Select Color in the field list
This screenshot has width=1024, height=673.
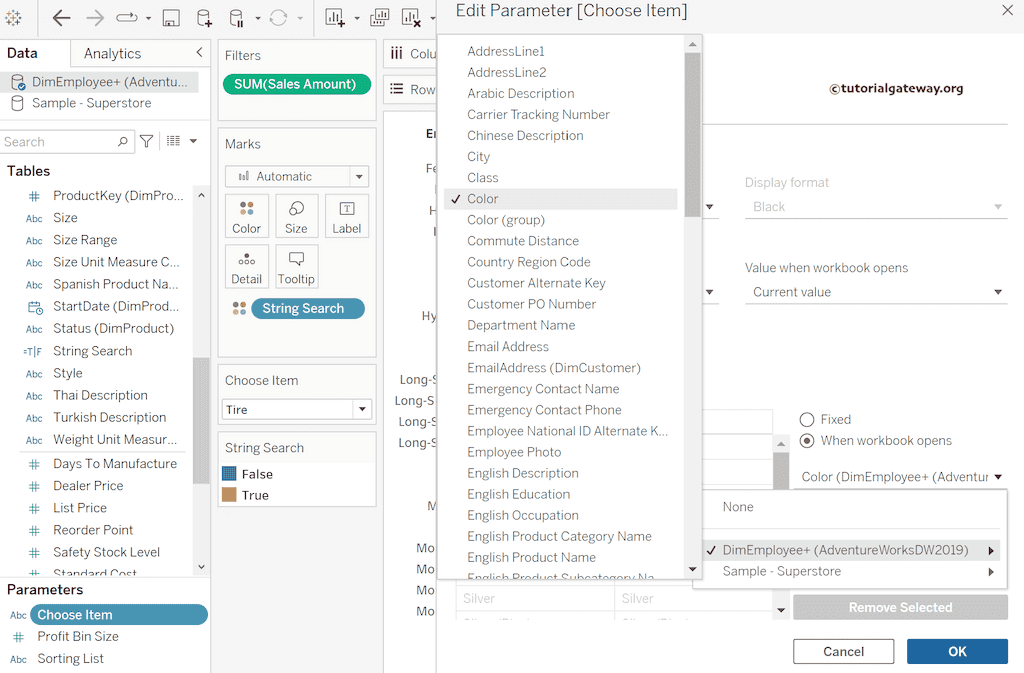561,199
